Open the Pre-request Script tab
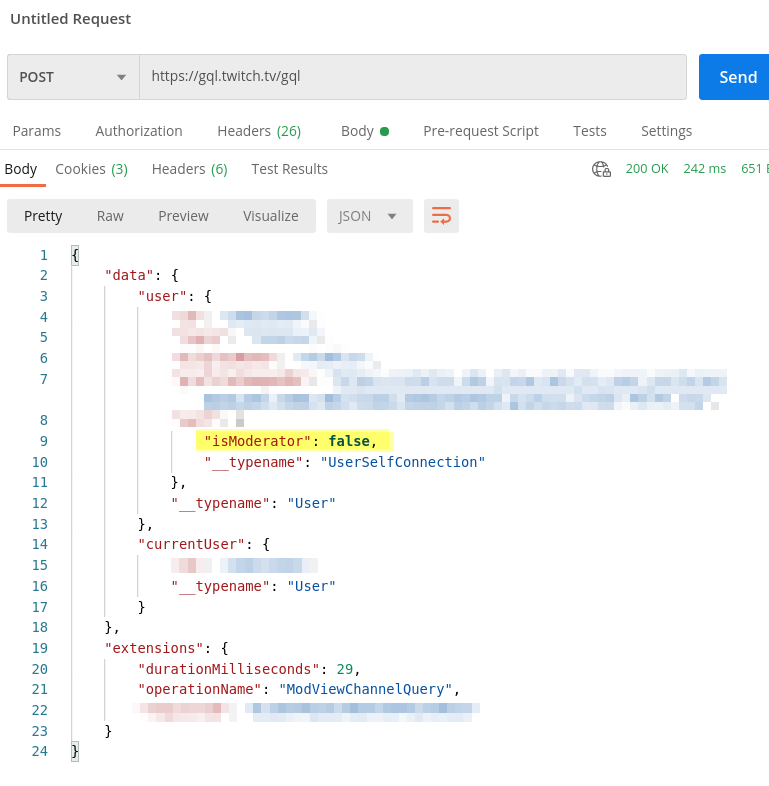Image resolution: width=769 pixels, height=786 pixels. tap(481, 131)
